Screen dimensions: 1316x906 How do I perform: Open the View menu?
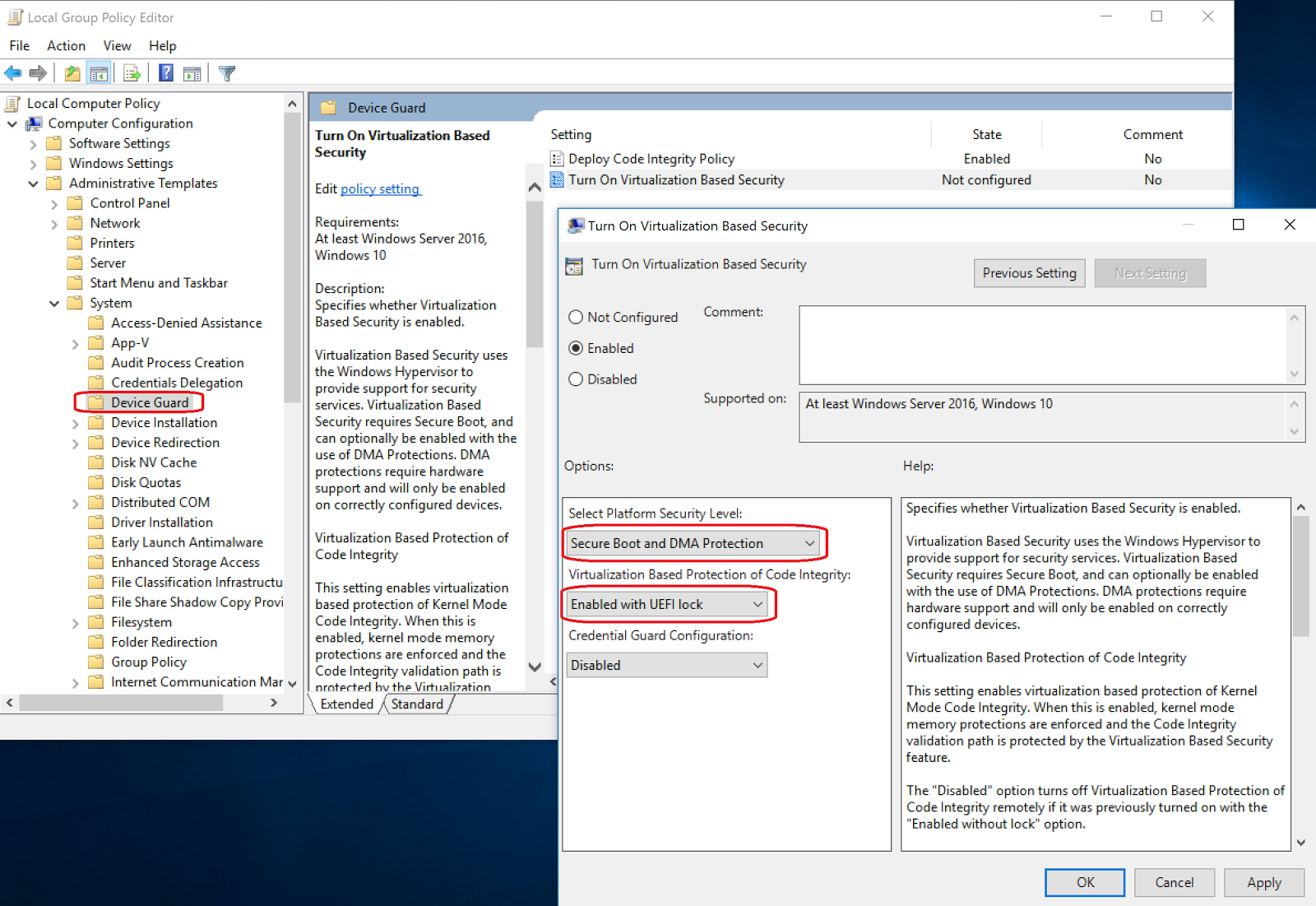tap(117, 46)
